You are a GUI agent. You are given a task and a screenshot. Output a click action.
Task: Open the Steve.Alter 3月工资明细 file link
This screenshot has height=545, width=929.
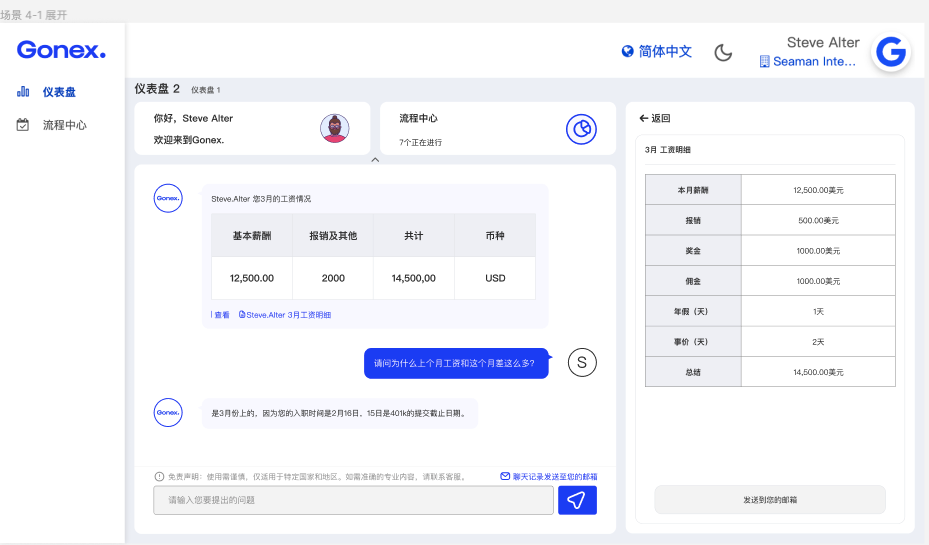click(285, 315)
